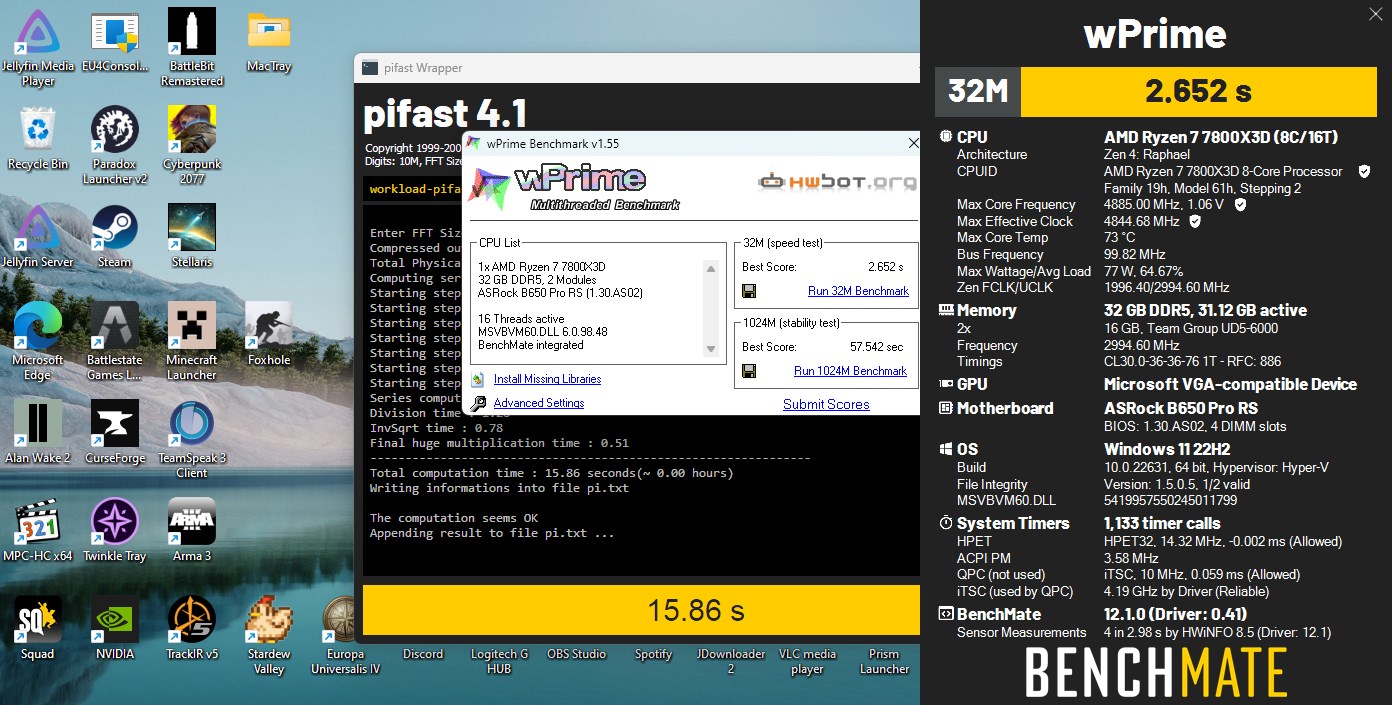The image size is (1392, 705).
Task: Click the pifast Wrapper title bar
Action: pyautogui.click(x=636, y=68)
